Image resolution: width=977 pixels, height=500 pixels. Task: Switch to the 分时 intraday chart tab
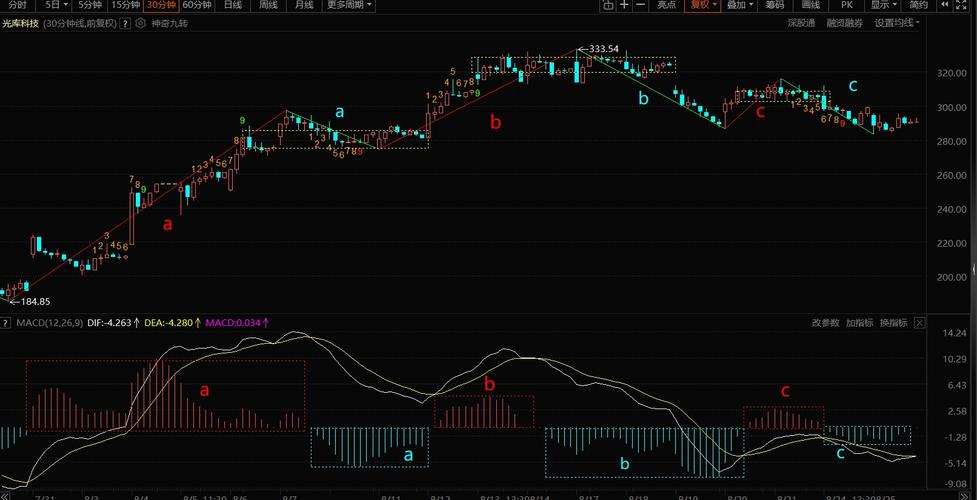(15, 5)
